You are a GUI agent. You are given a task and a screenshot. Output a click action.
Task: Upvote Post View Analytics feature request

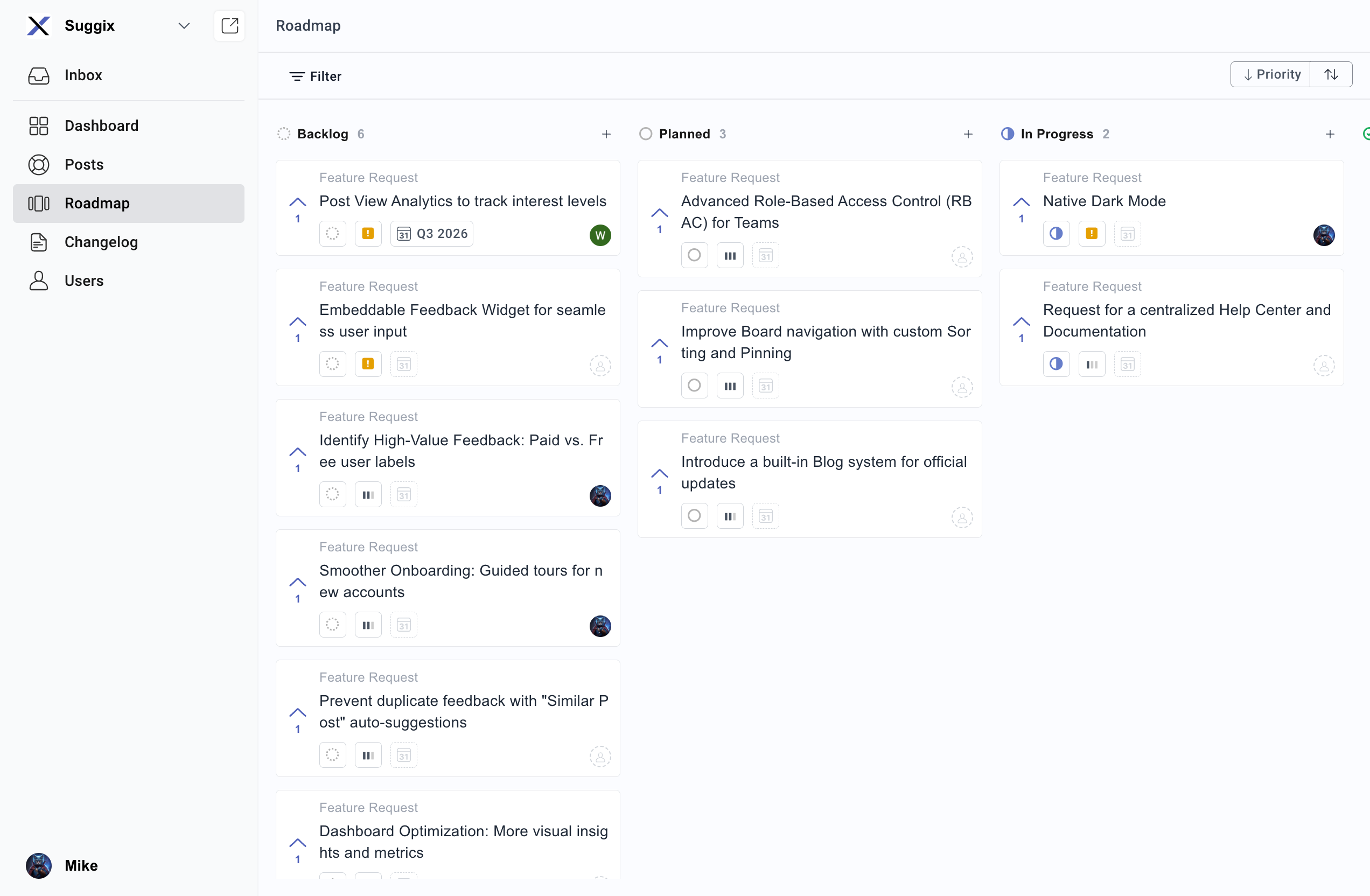pos(298,202)
